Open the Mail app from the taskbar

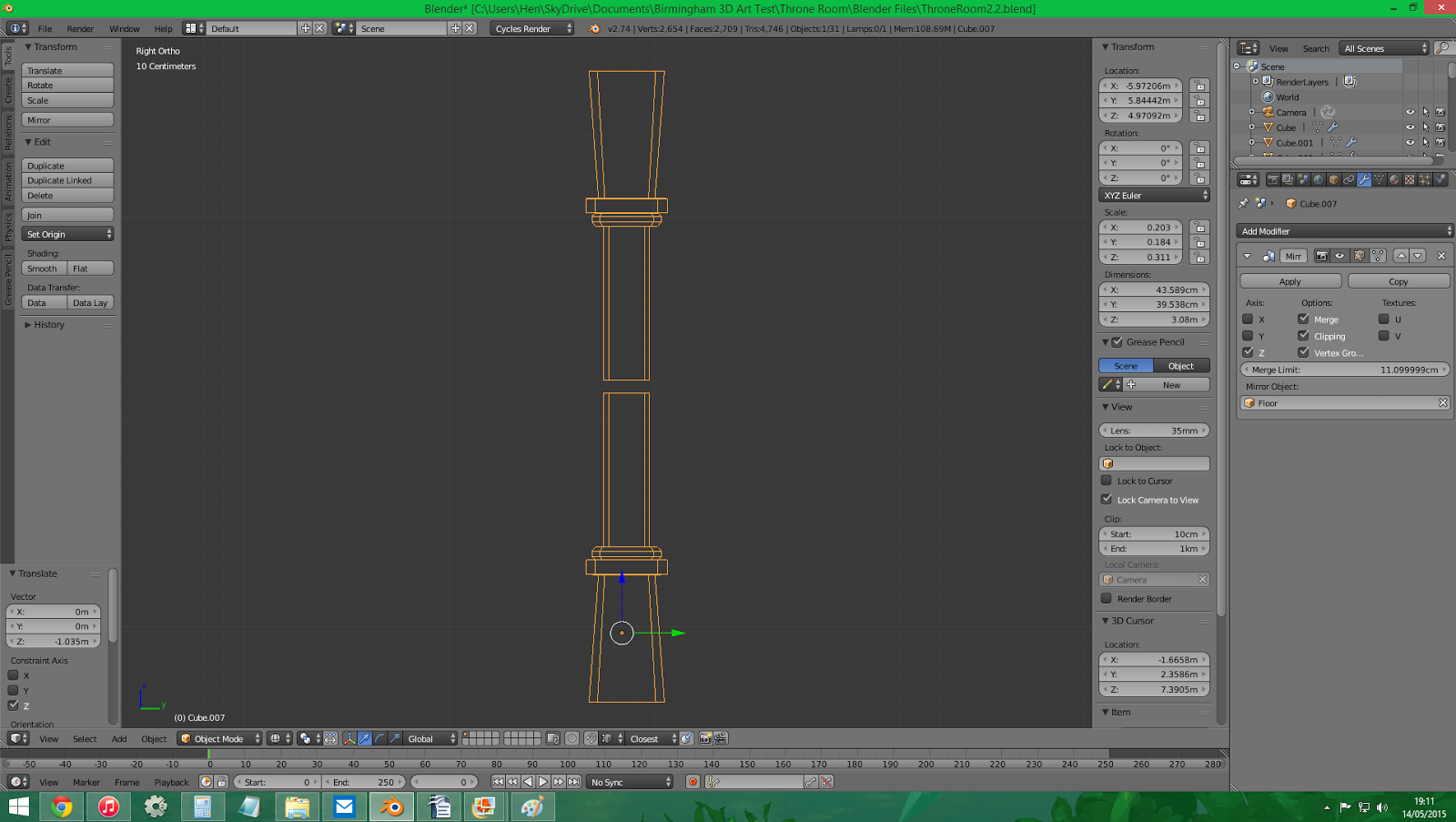click(x=344, y=807)
